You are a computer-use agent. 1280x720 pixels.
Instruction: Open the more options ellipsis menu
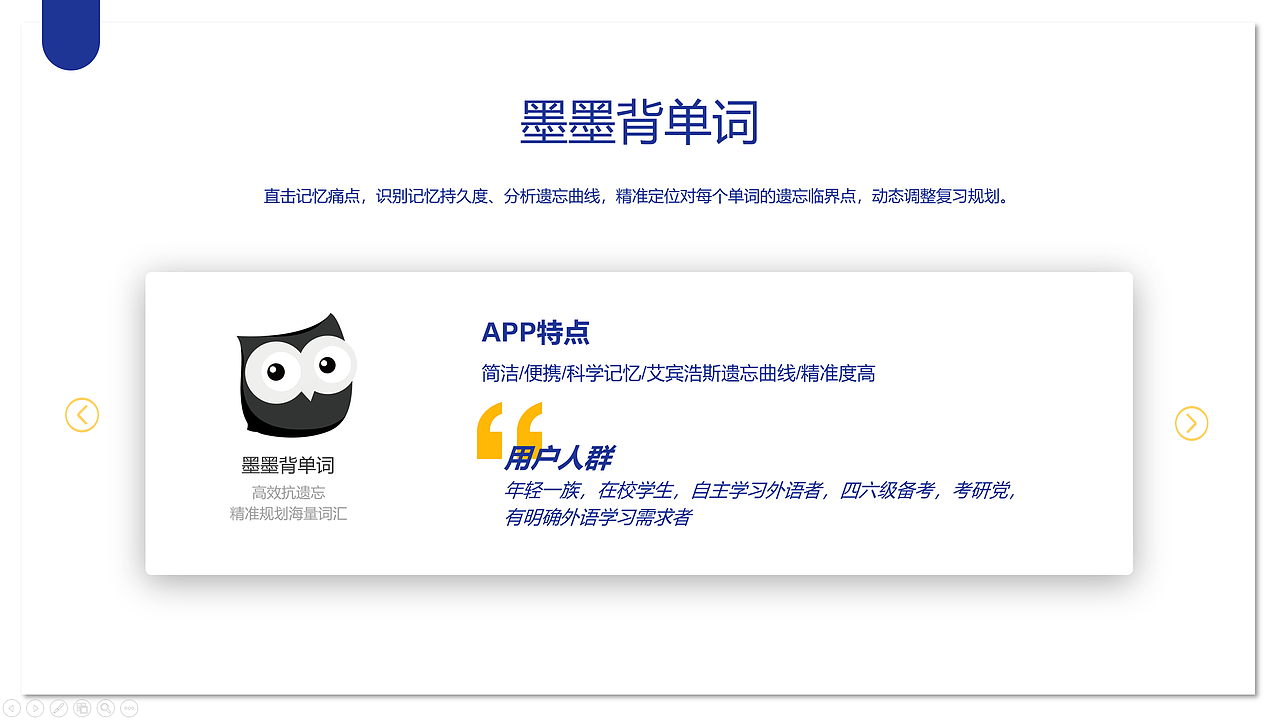point(129,708)
